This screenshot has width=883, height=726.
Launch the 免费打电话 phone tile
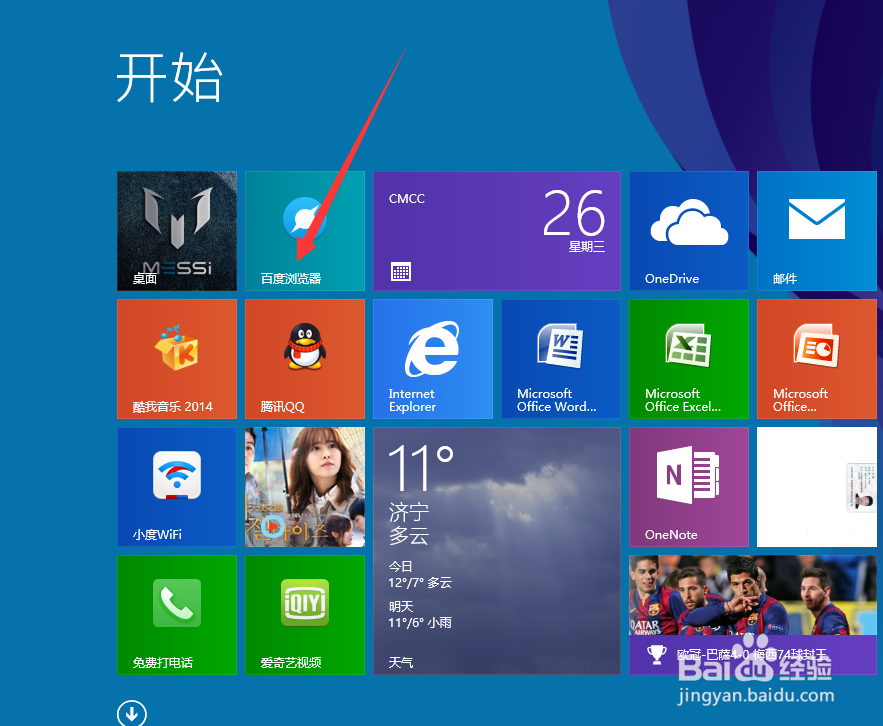[x=177, y=614]
